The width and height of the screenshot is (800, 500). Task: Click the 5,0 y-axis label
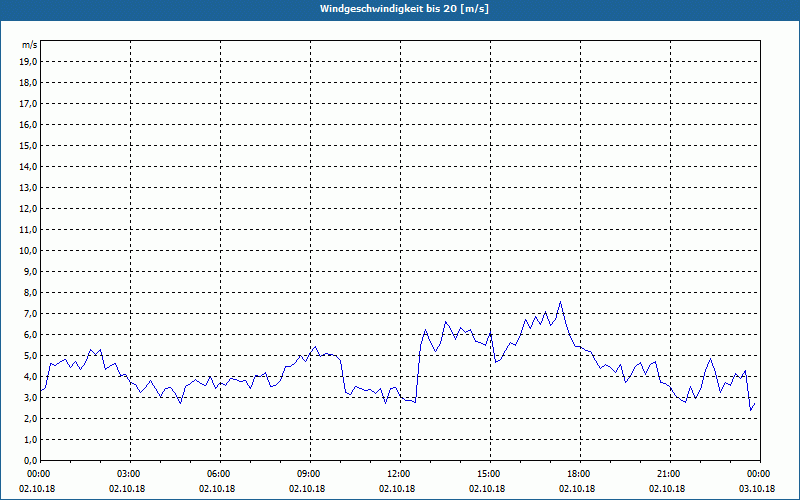(x=30, y=356)
